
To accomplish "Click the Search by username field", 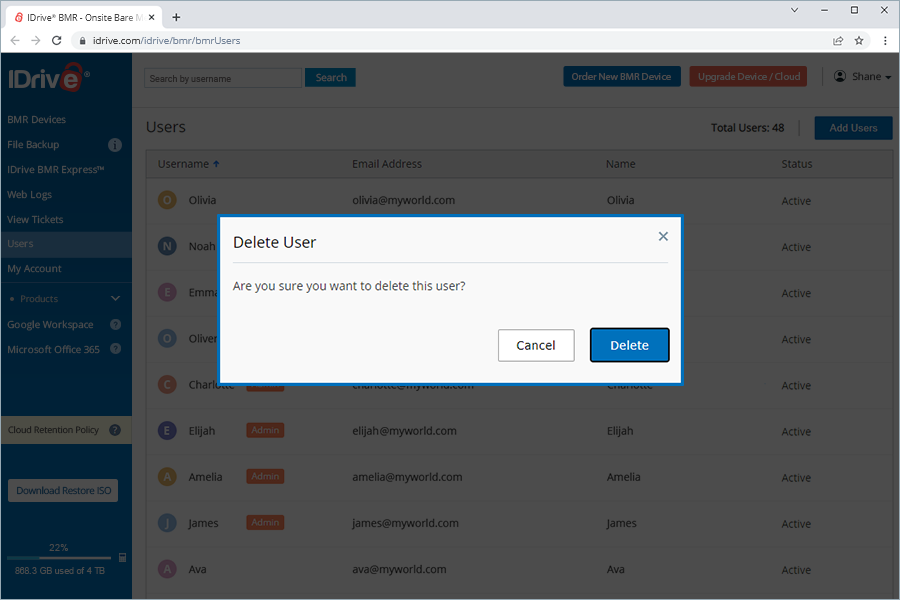I will coord(223,78).
